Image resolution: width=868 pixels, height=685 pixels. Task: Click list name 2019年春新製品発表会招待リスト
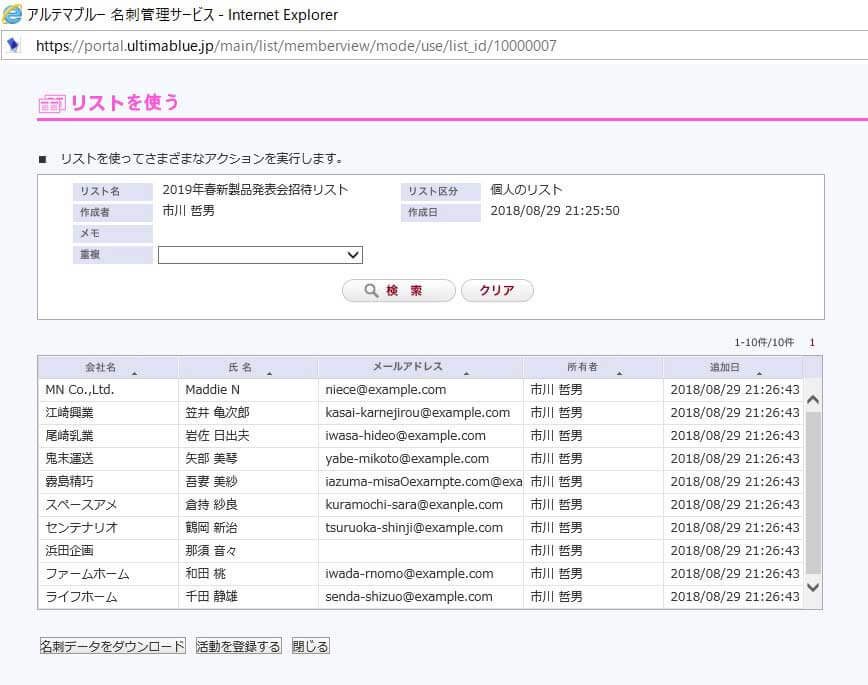click(255, 190)
